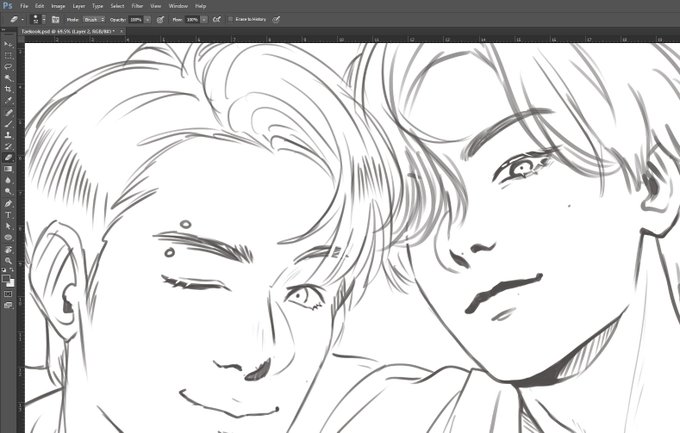The image size is (680, 433).
Task: Click the Photoshop Ps logo
Action: pos(7,6)
